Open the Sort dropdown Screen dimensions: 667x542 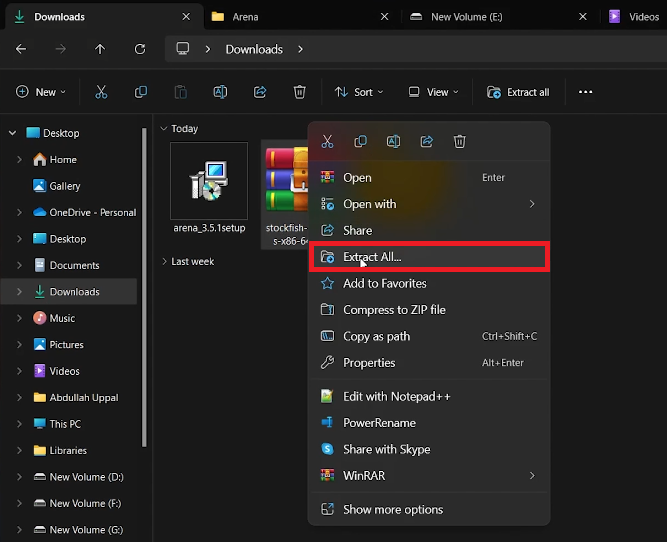coord(357,92)
